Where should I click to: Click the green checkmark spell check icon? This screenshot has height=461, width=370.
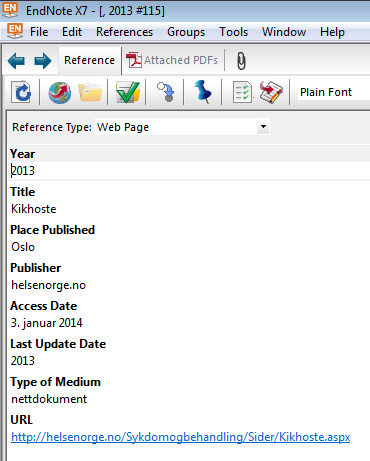click(128, 92)
